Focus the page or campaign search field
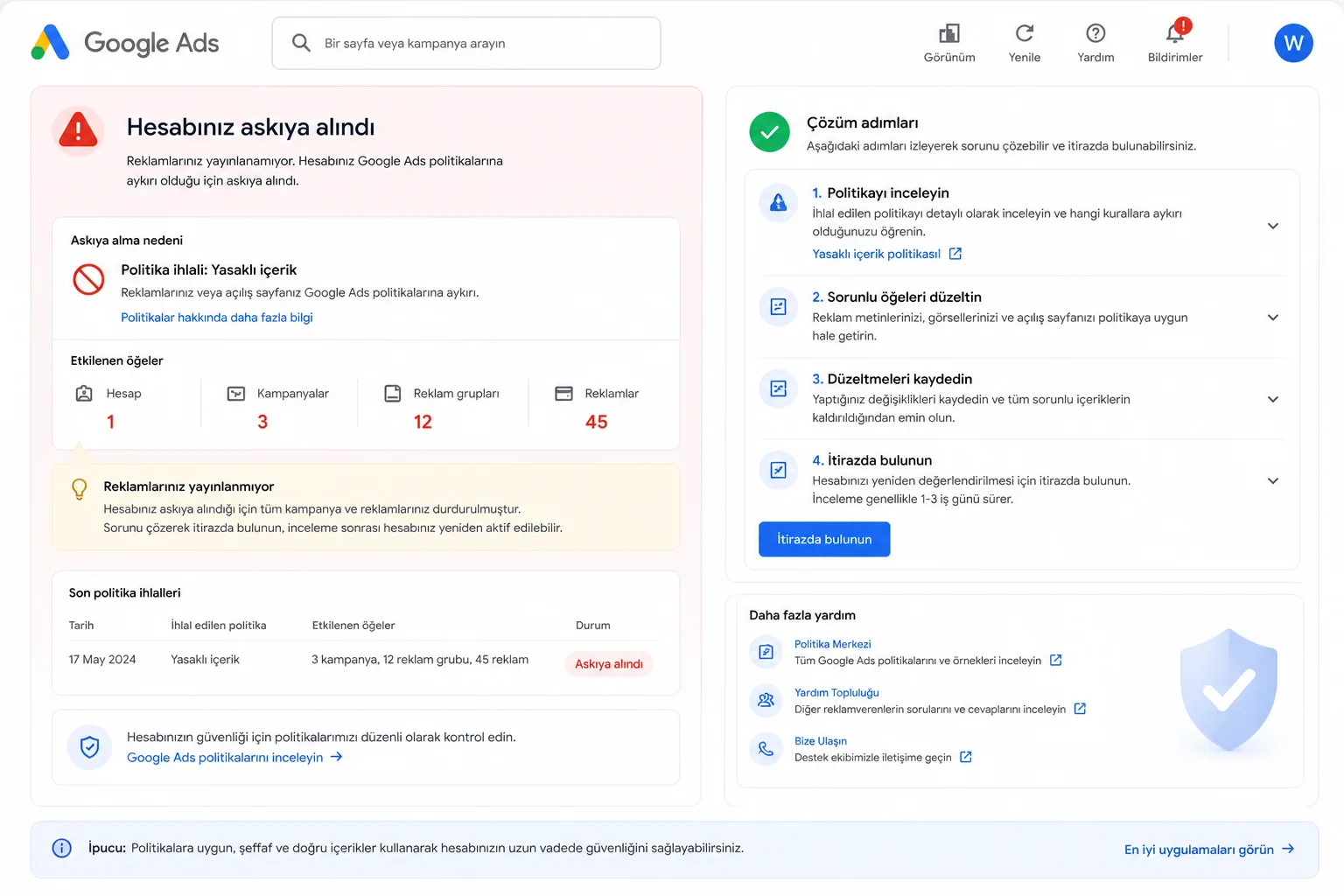The height and width of the screenshot is (896, 1344). pos(466,43)
